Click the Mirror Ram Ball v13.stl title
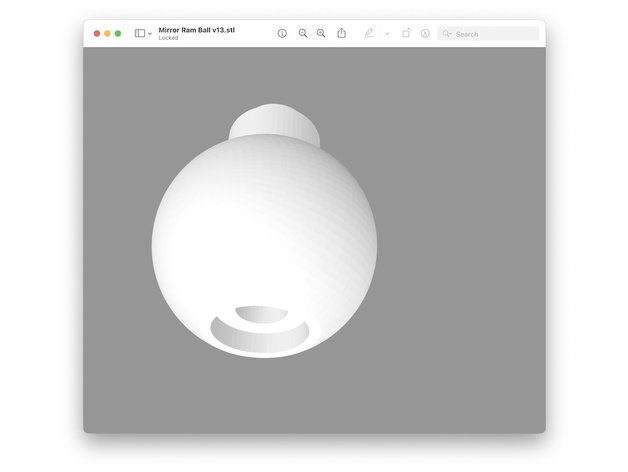This screenshot has height=472, width=628. coord(197,30)
